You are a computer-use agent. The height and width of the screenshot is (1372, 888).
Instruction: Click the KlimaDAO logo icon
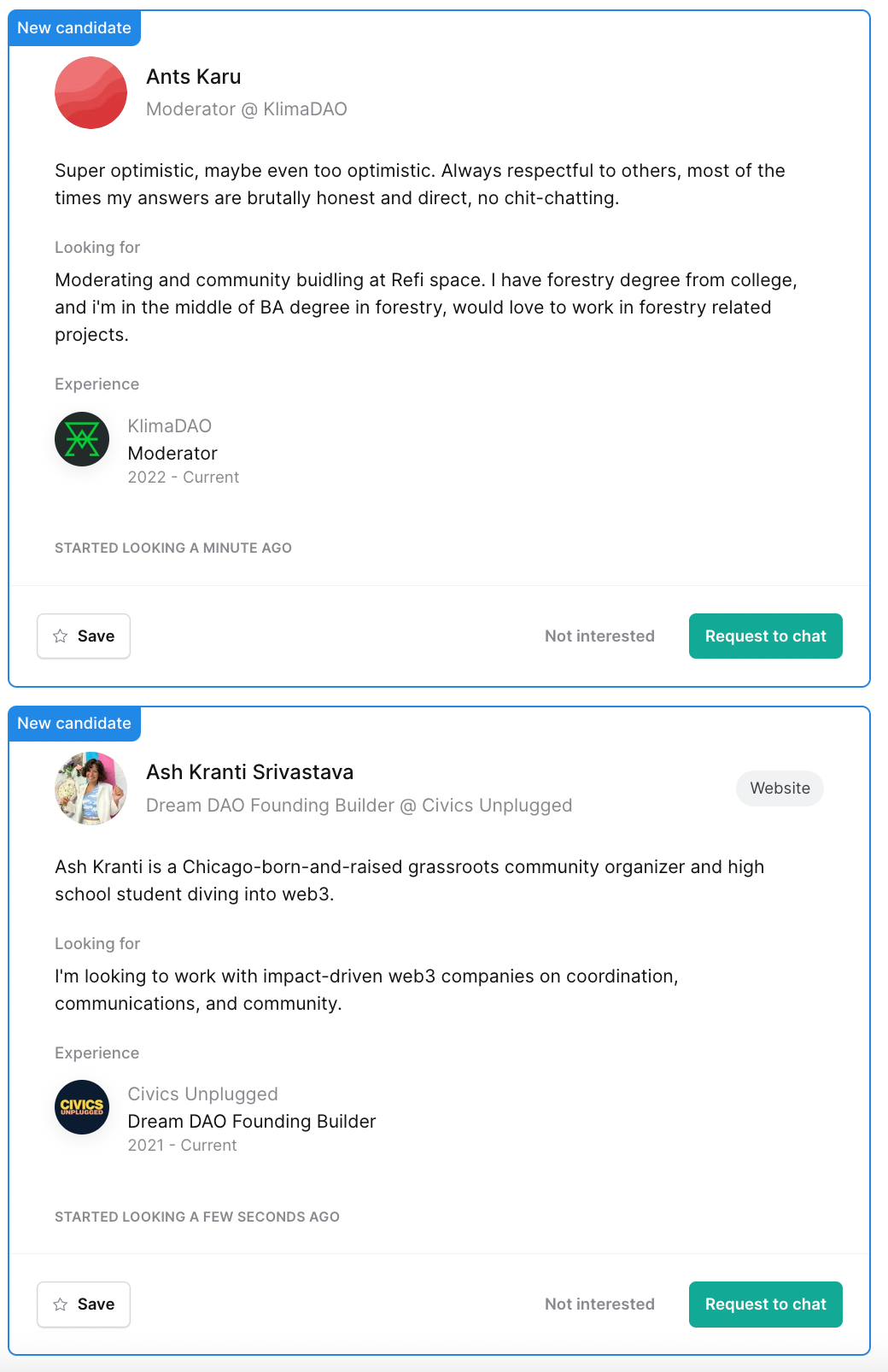[82, 439]
